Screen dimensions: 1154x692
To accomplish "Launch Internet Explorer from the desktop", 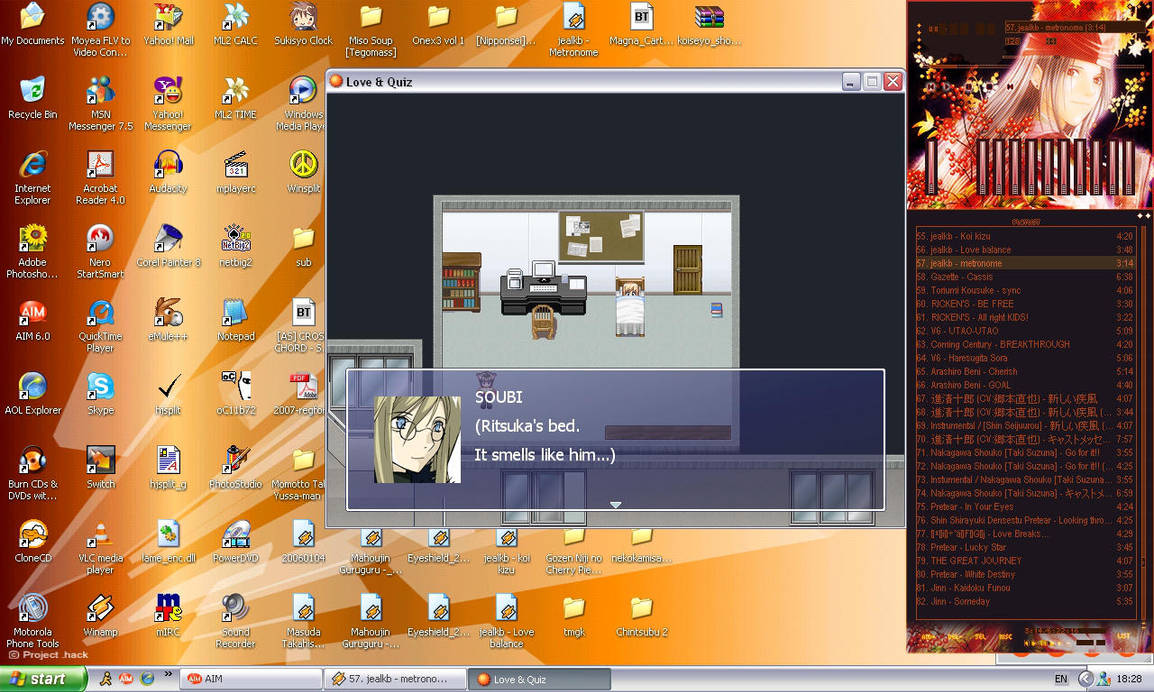I will pyautogui.click(x=32, y=177).
